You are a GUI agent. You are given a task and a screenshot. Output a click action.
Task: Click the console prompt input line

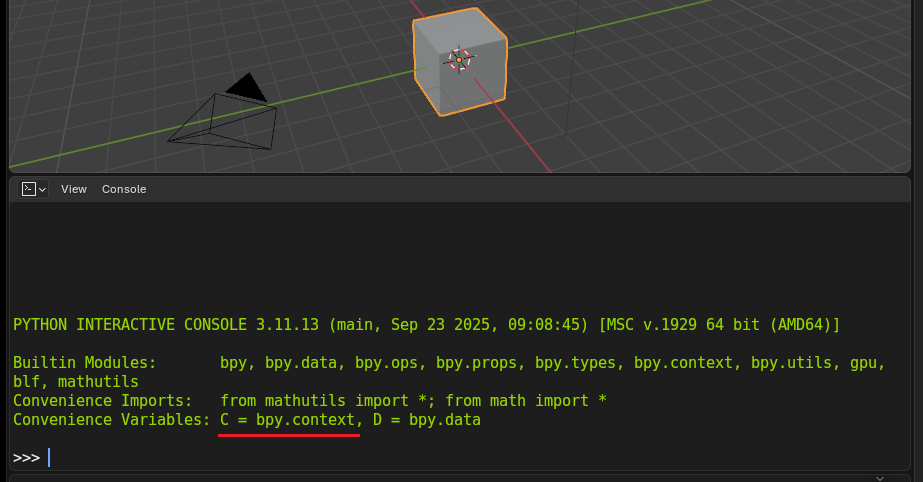tap(459, 457)
